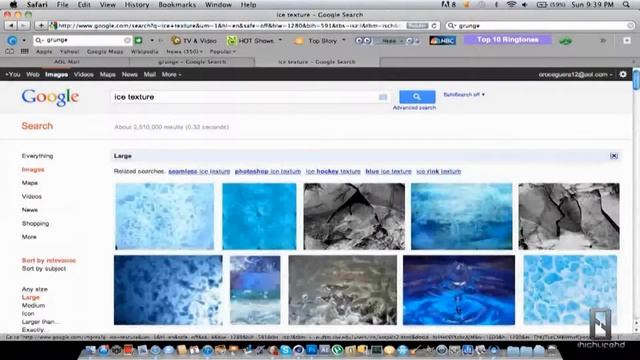Image resolution: width=640 pixels, height=360 pixels.
Task: Expand the More menu in Google bar
Action: [171, 75]
